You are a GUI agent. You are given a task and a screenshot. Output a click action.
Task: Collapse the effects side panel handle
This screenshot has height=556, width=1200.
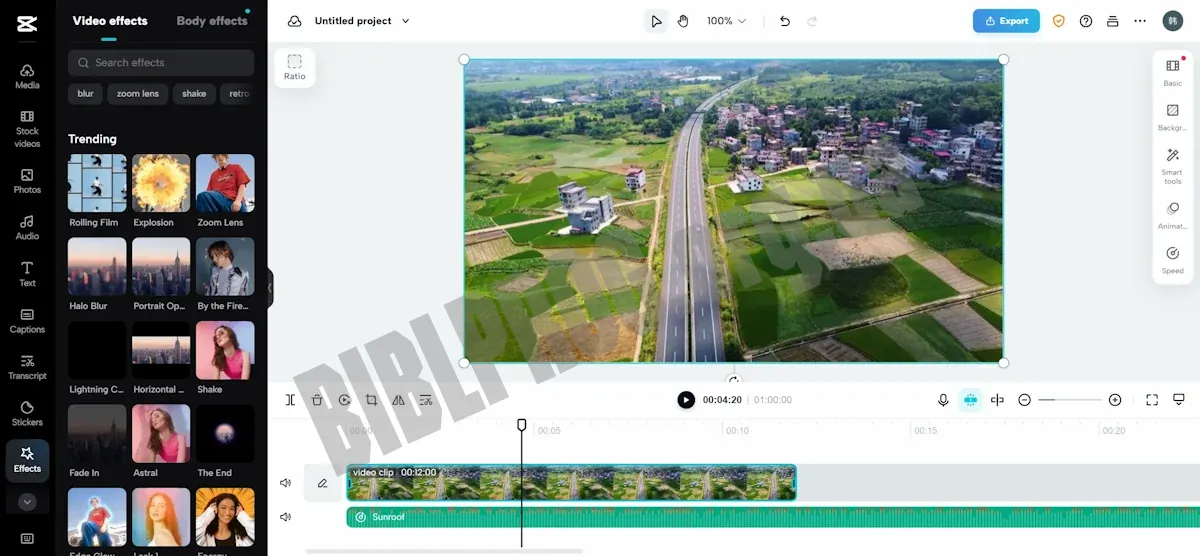pyautogui.click(x=270, y=288)
